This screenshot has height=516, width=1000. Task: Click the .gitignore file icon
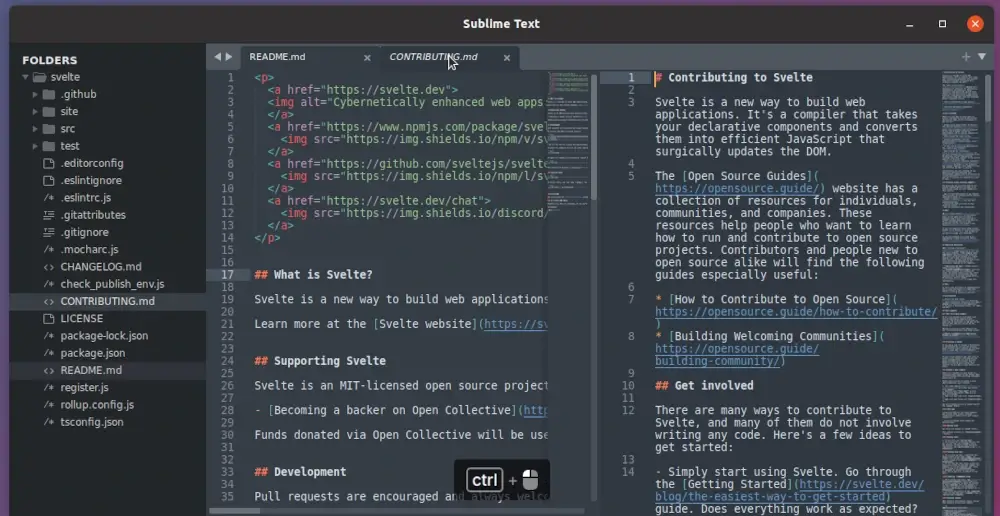click(x=48, y=232)
